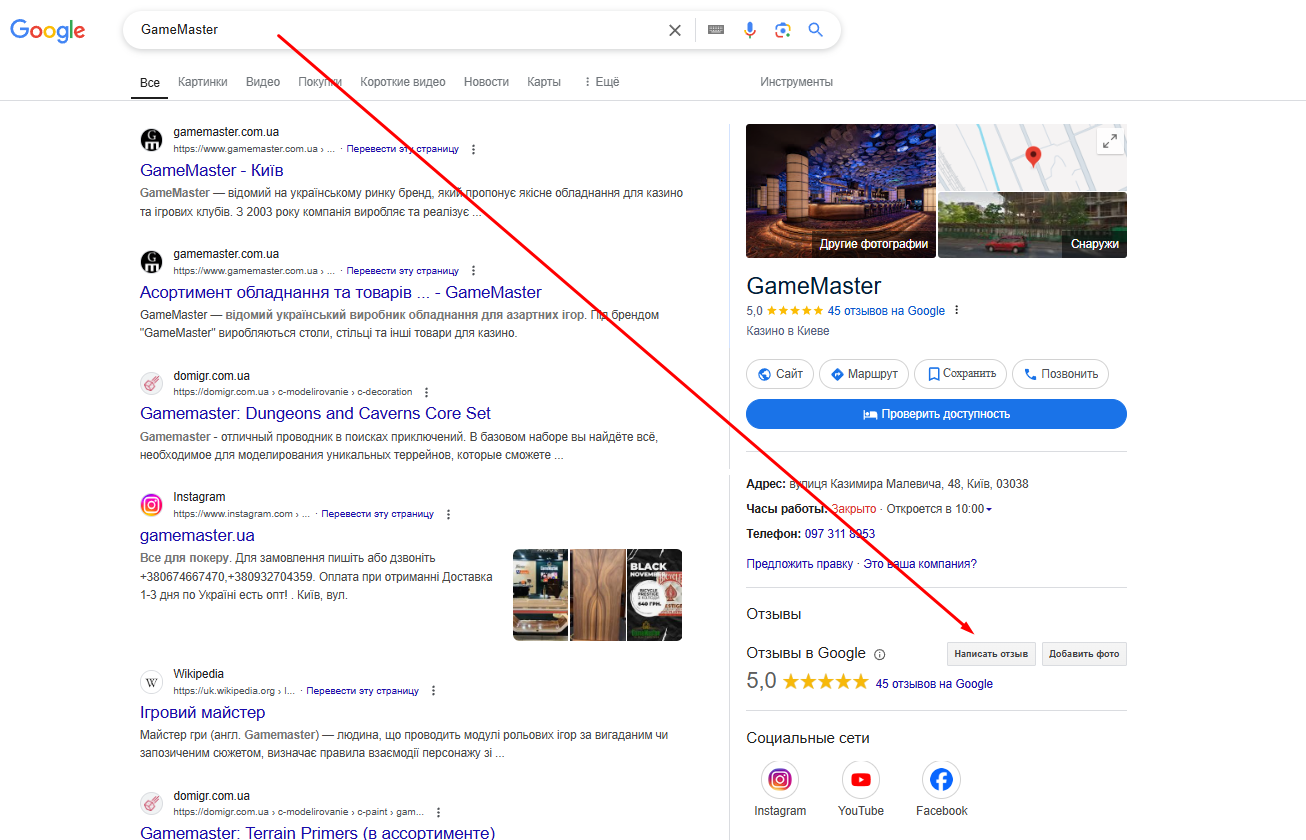Open Black November Instagram thumbnail image
The width and height of the screenshot is (1306, 840).
tap(655, 595)
